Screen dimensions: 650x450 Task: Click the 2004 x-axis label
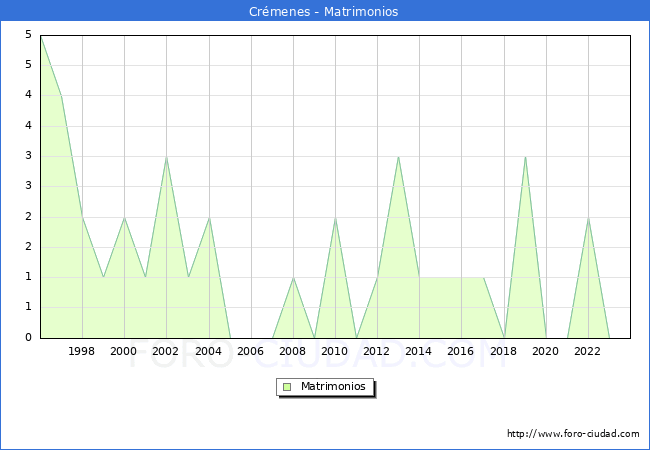pos(209,351)
